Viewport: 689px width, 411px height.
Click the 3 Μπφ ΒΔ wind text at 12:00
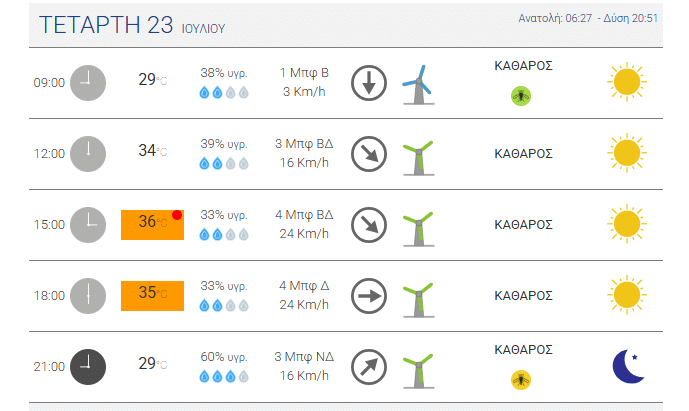(x=304, y=144)
